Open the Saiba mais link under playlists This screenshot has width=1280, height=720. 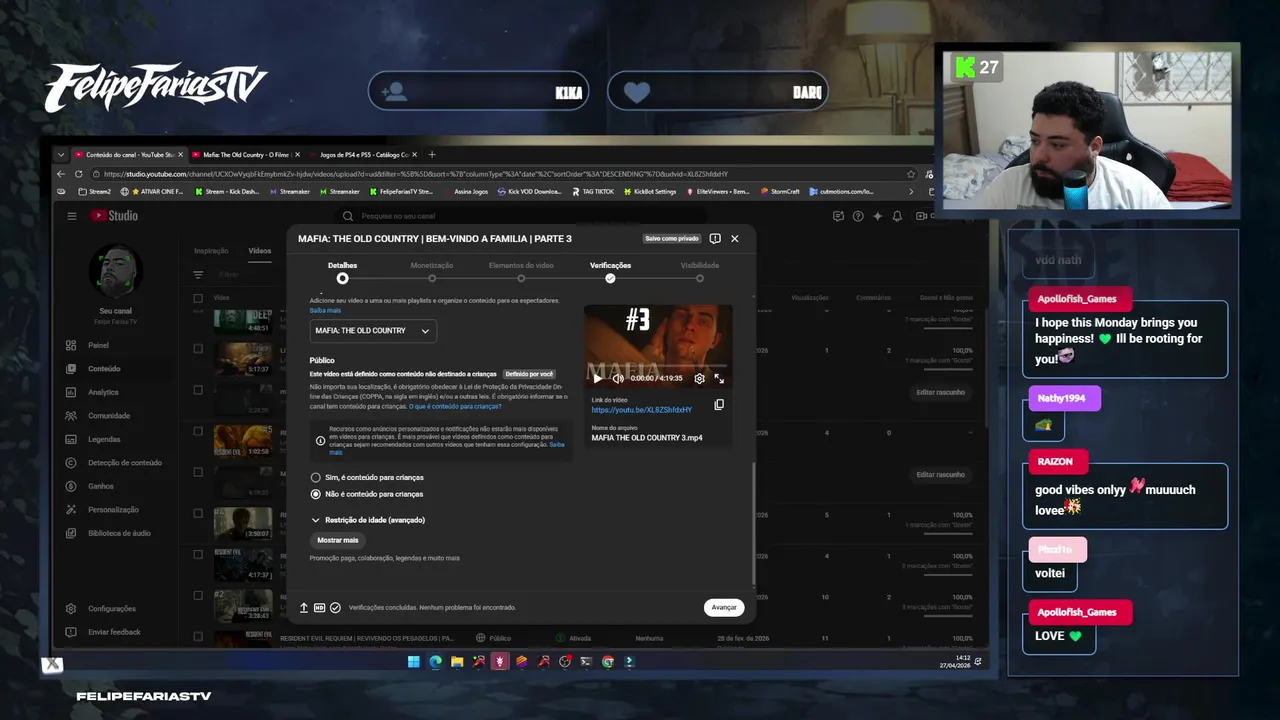325,310
